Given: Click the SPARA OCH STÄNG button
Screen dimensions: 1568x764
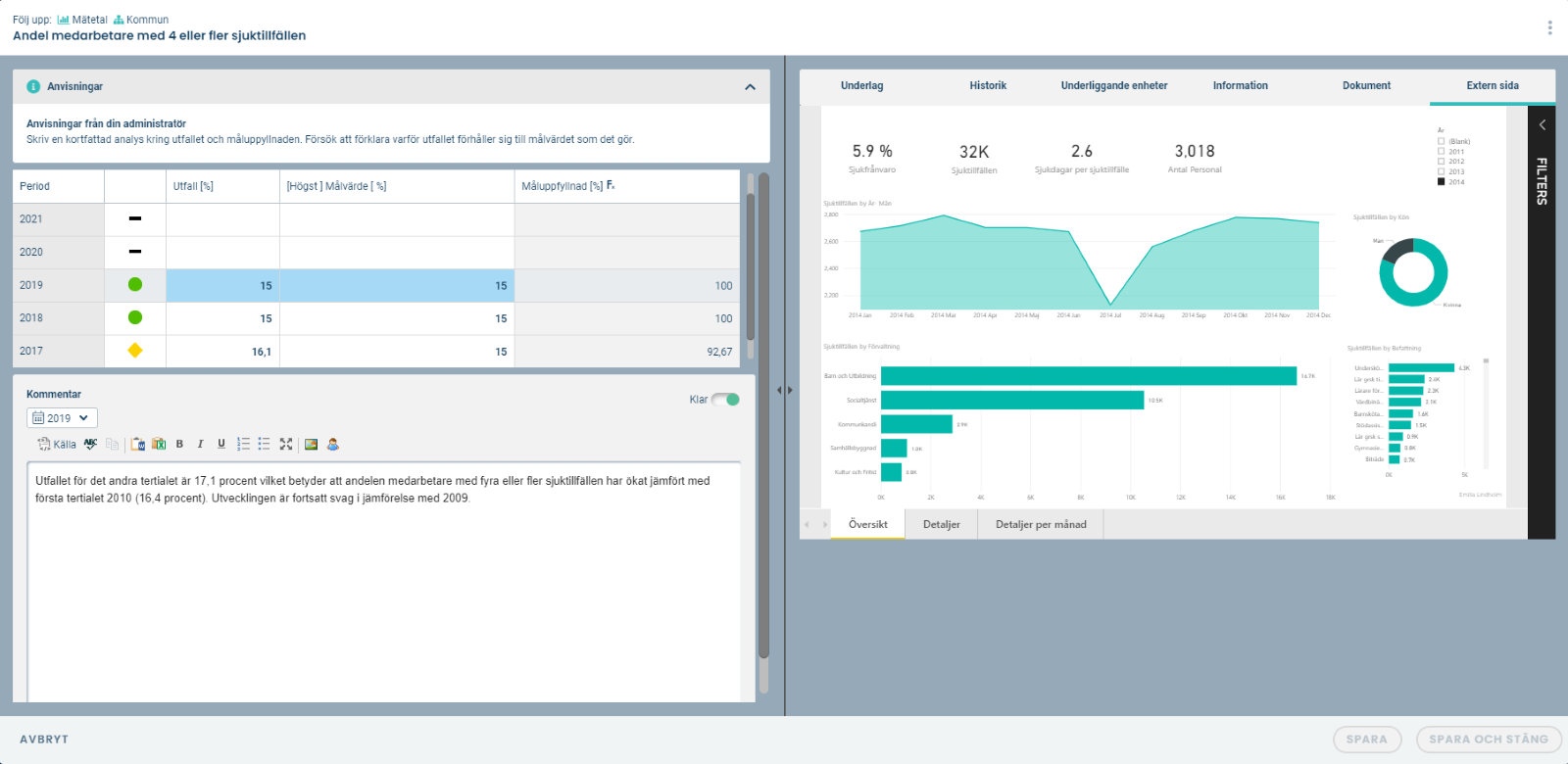Looking at the screenshot, I should [x=1489, y=740].
